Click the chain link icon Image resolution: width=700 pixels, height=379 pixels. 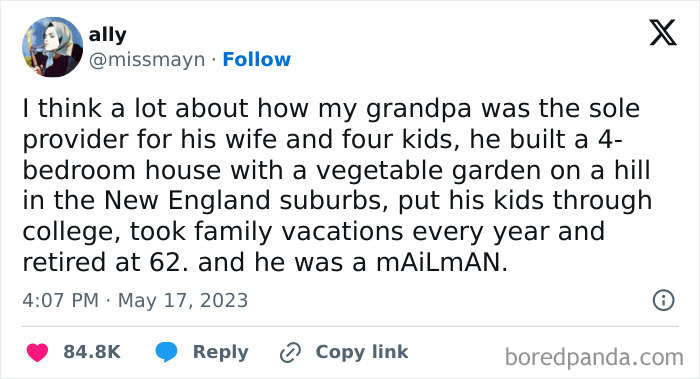pos(290,353)
